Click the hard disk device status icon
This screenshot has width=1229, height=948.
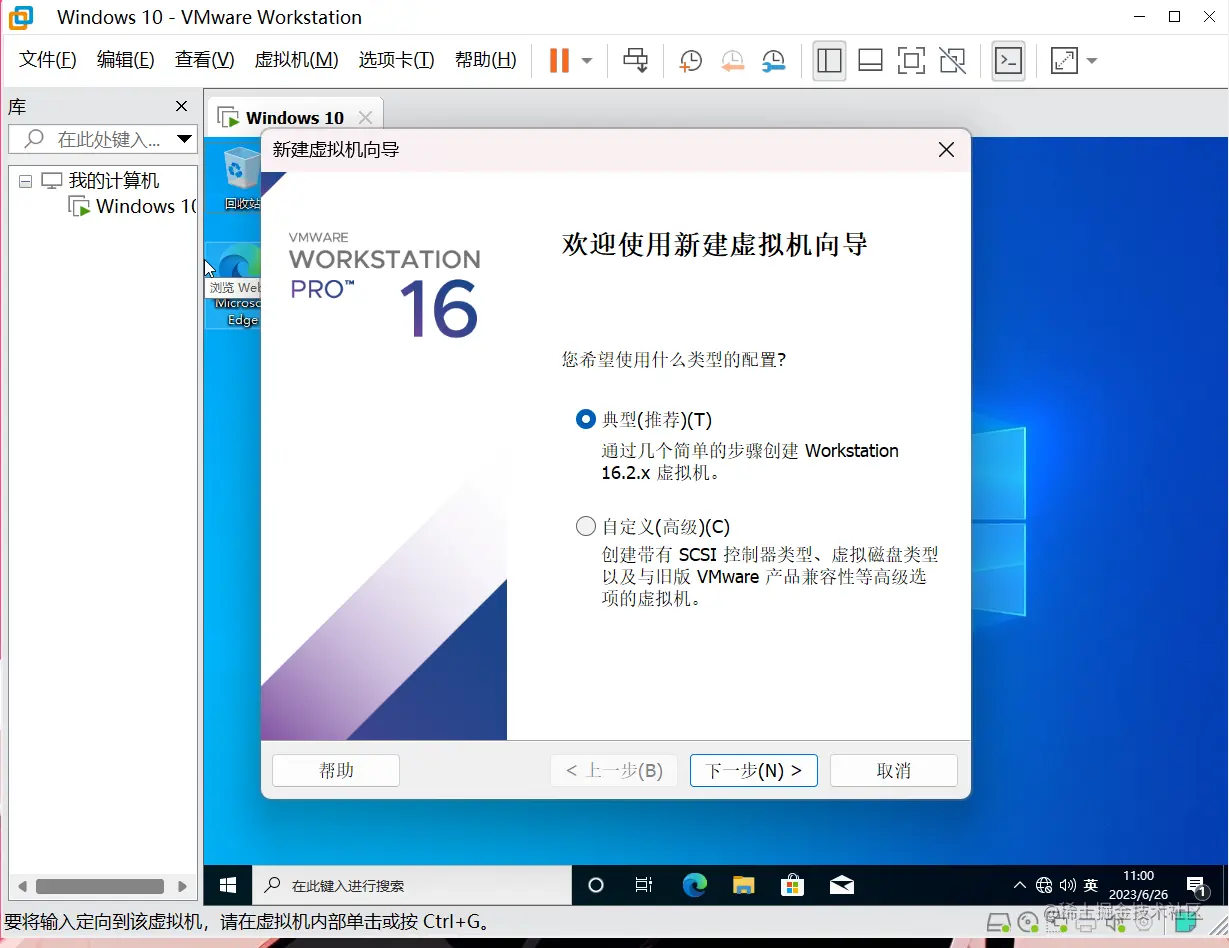[998, 921]
